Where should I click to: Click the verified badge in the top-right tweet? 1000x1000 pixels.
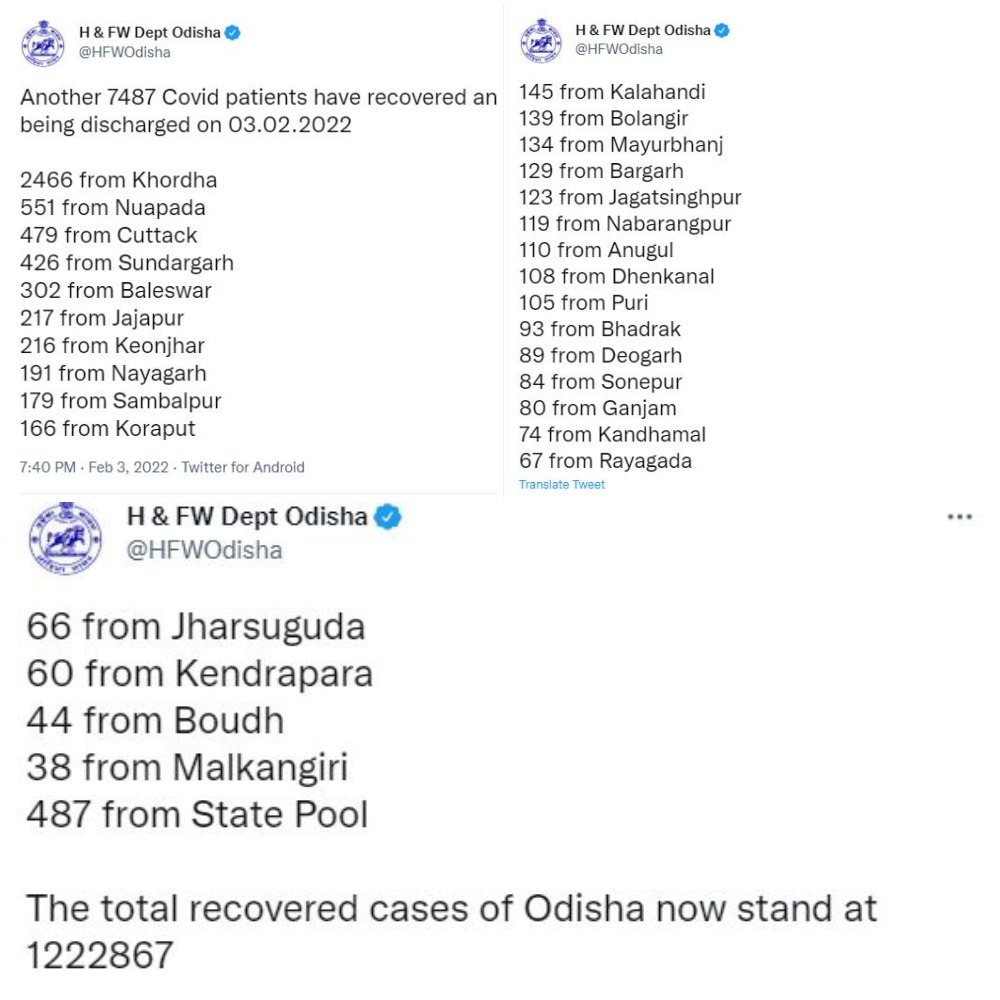pos(723,30)
